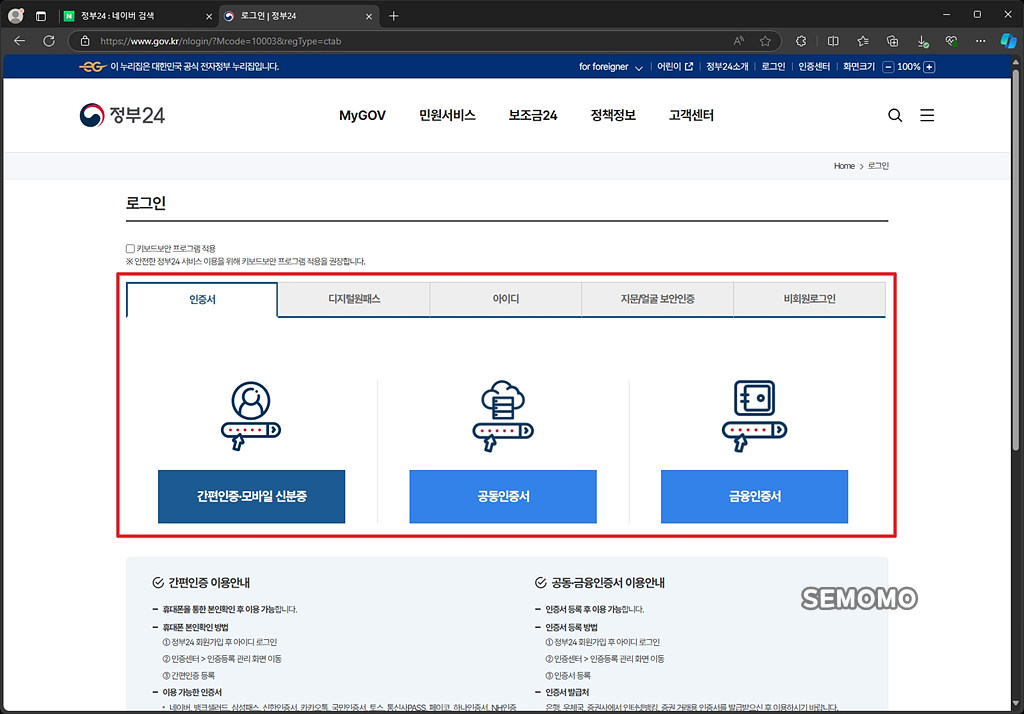Open browser settings and more menu
Screen dimensions: 1024x714
981,41
